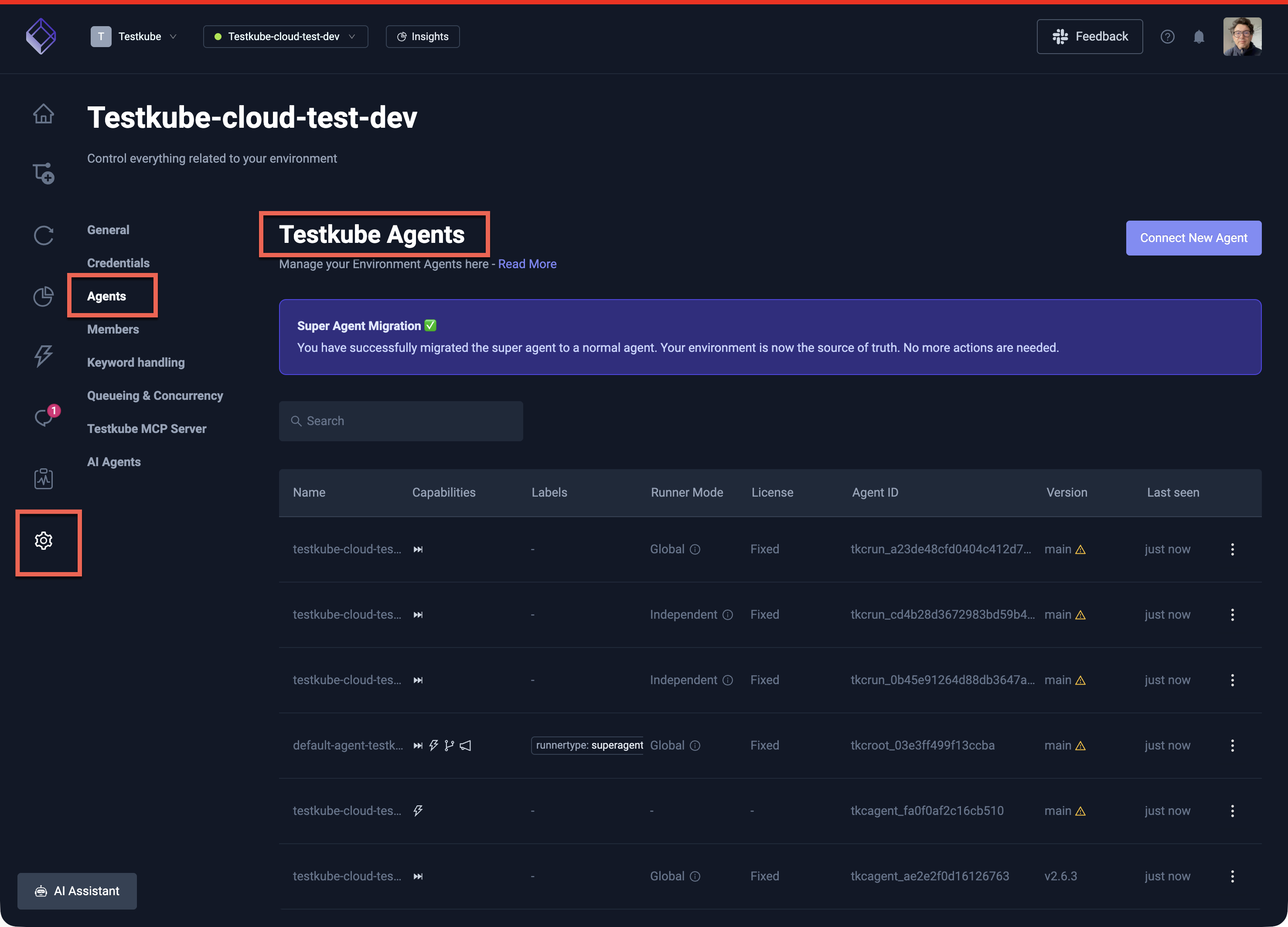Open the pie chart sidebar icon
The height and width of the screenshot is (927, 1288).
pyautogui.click(x=43, y=296)
